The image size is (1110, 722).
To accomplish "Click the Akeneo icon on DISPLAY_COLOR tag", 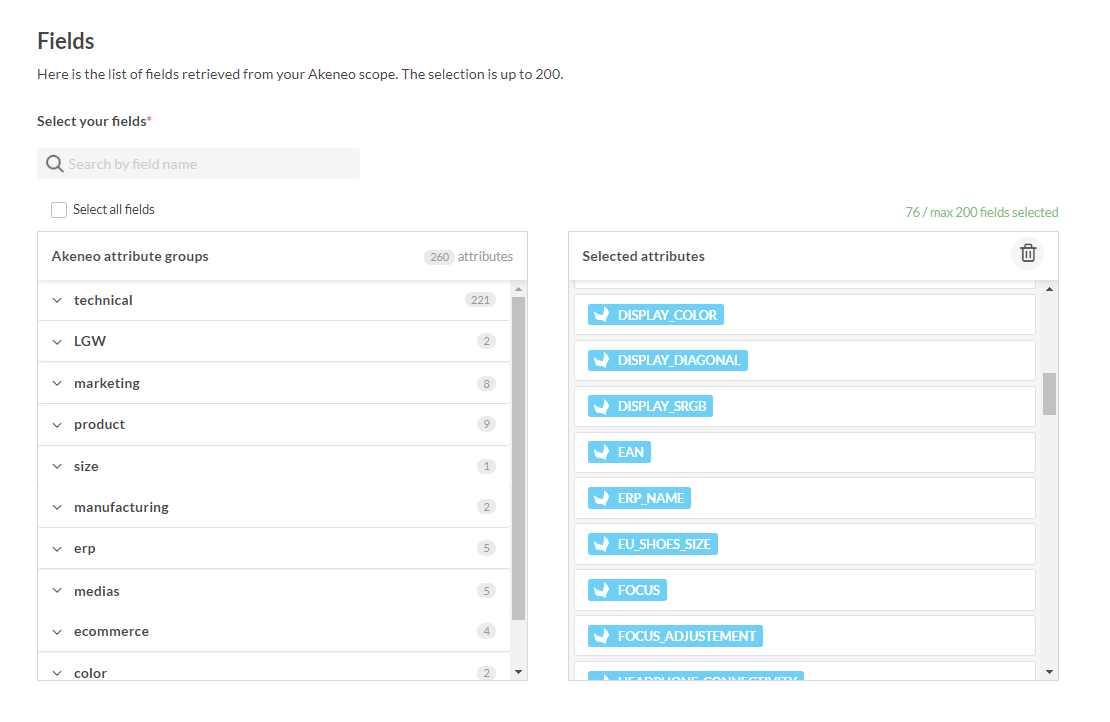I will click(601, 315).
